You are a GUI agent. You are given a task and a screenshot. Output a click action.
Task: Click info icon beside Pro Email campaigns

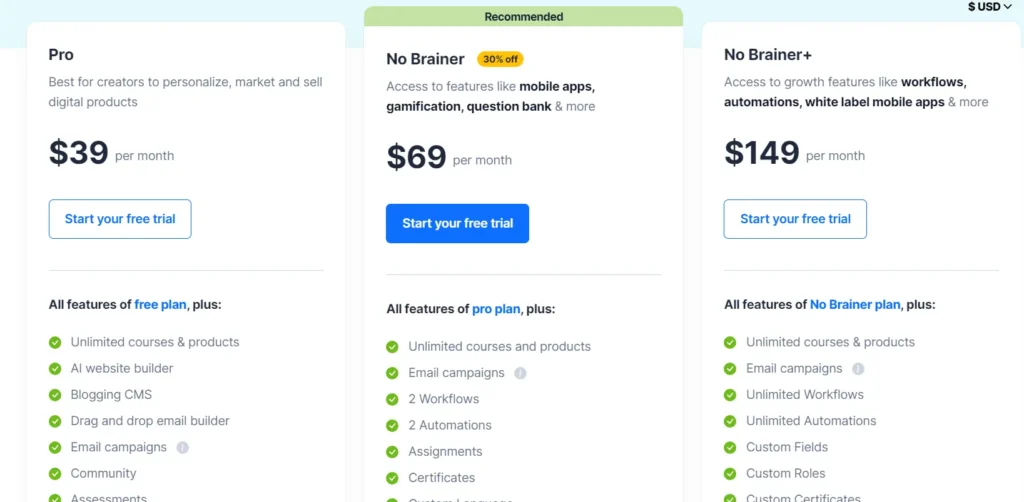183,448
